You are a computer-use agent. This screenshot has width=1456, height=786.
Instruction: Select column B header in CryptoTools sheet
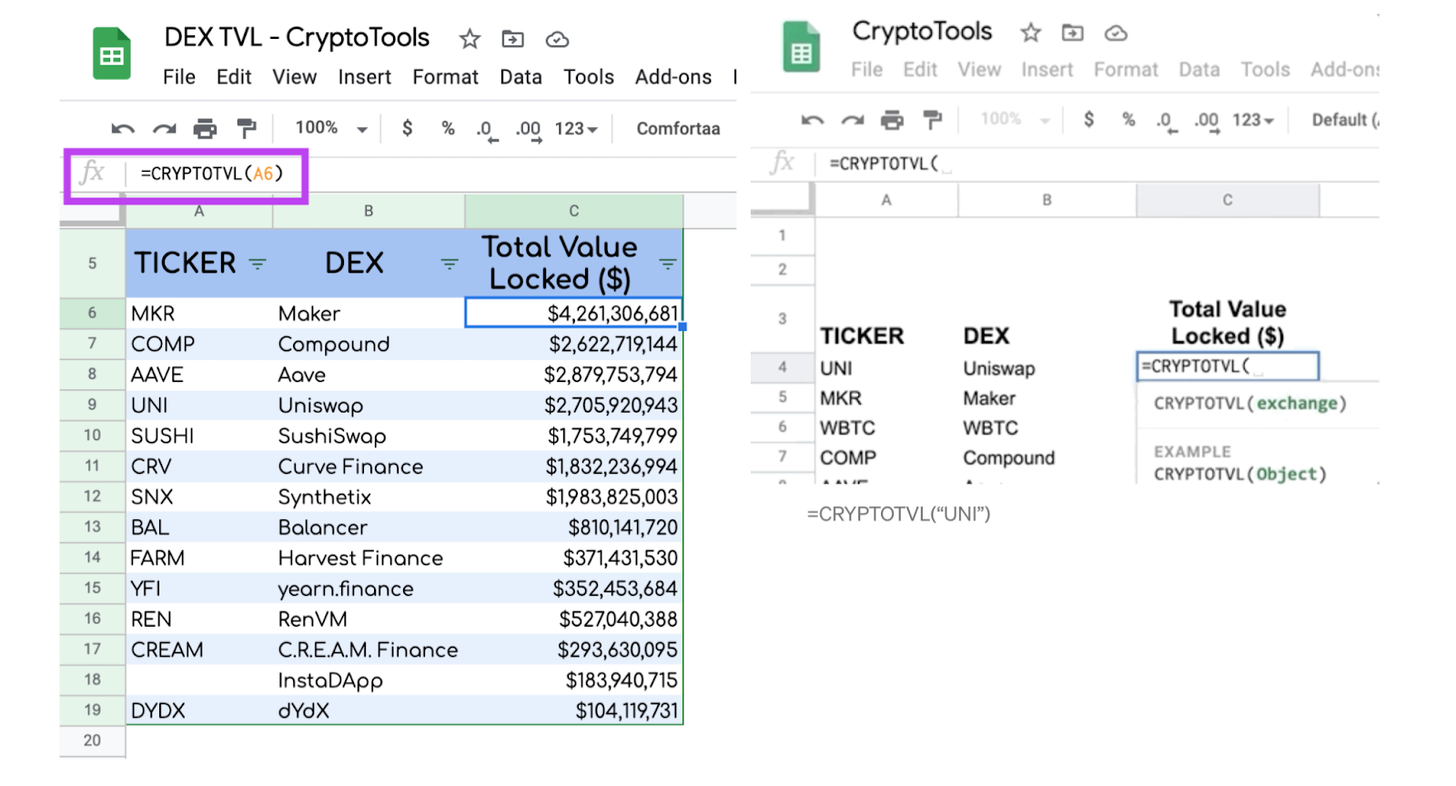tap(1047, 201)
